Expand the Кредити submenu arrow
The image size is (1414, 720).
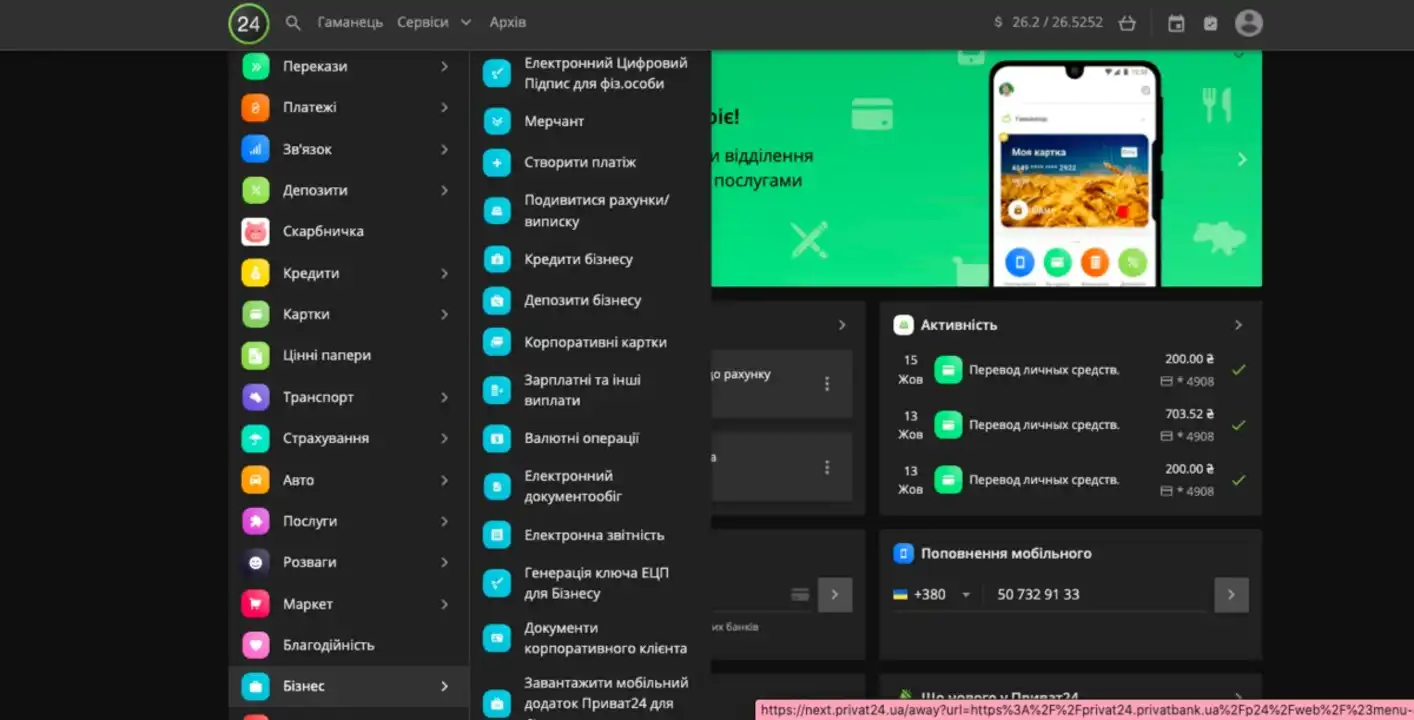click(445, 273)
